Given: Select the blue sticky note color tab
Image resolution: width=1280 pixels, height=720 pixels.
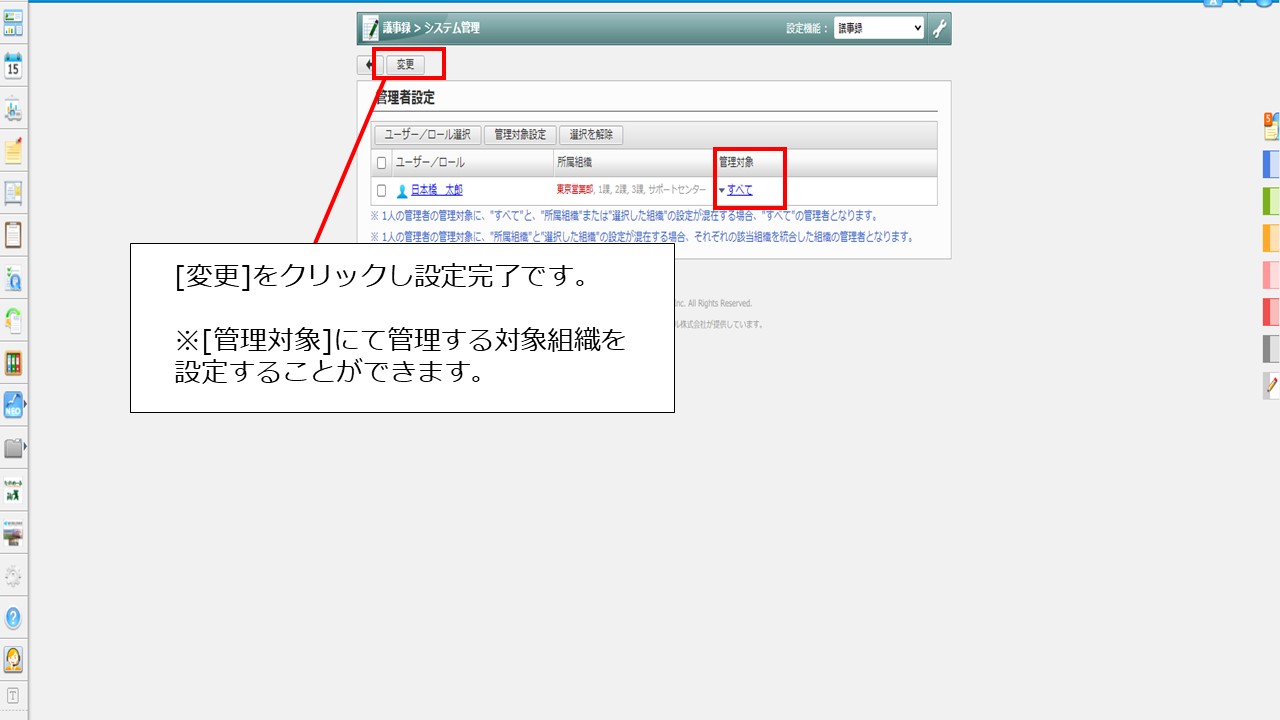Looking at the screenshot, I should coord(1272,164).
